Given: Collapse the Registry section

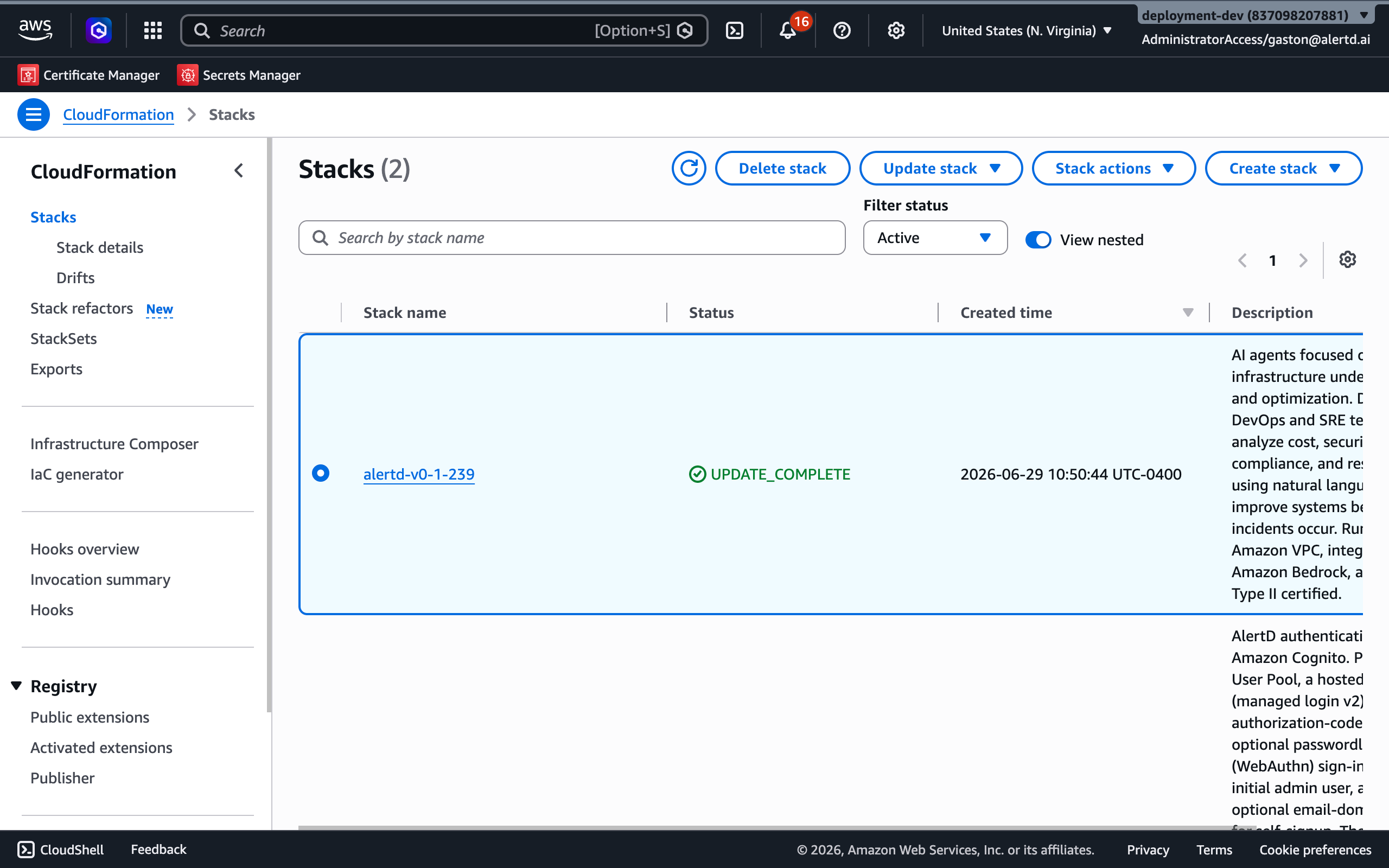Looking at the screenshot, I should [x=17, y=685].
